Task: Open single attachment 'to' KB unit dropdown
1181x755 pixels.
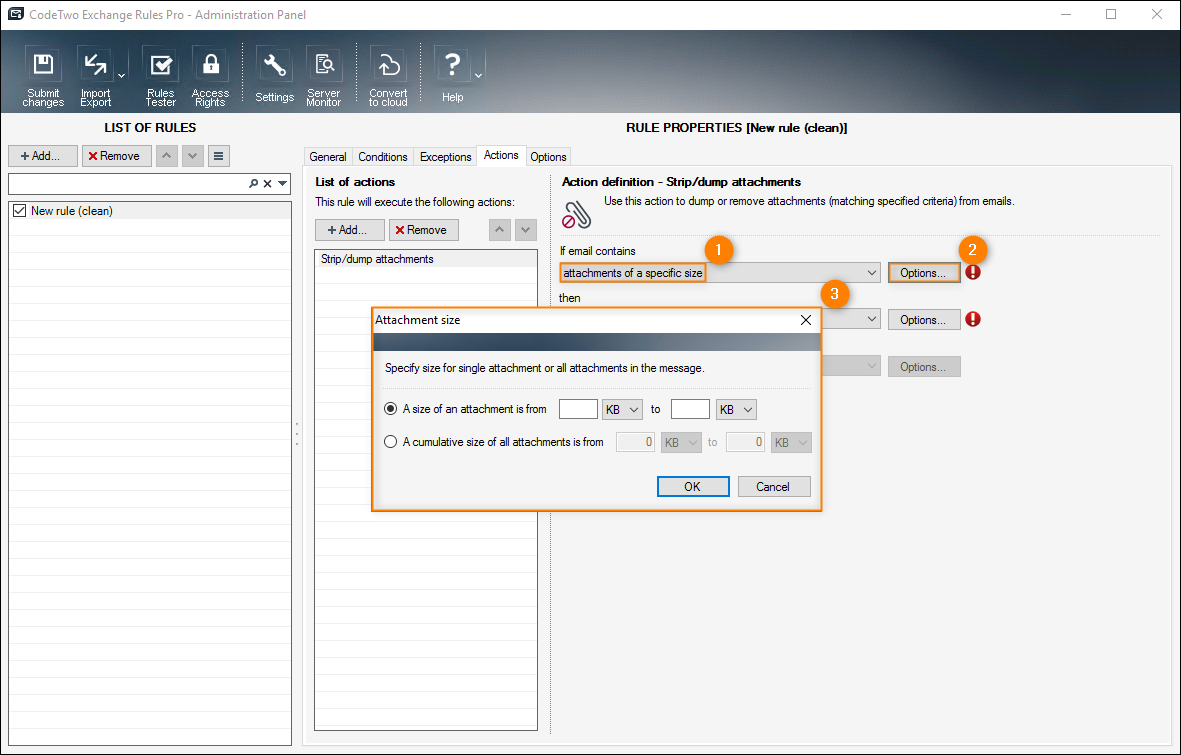Action: point(736,409)
